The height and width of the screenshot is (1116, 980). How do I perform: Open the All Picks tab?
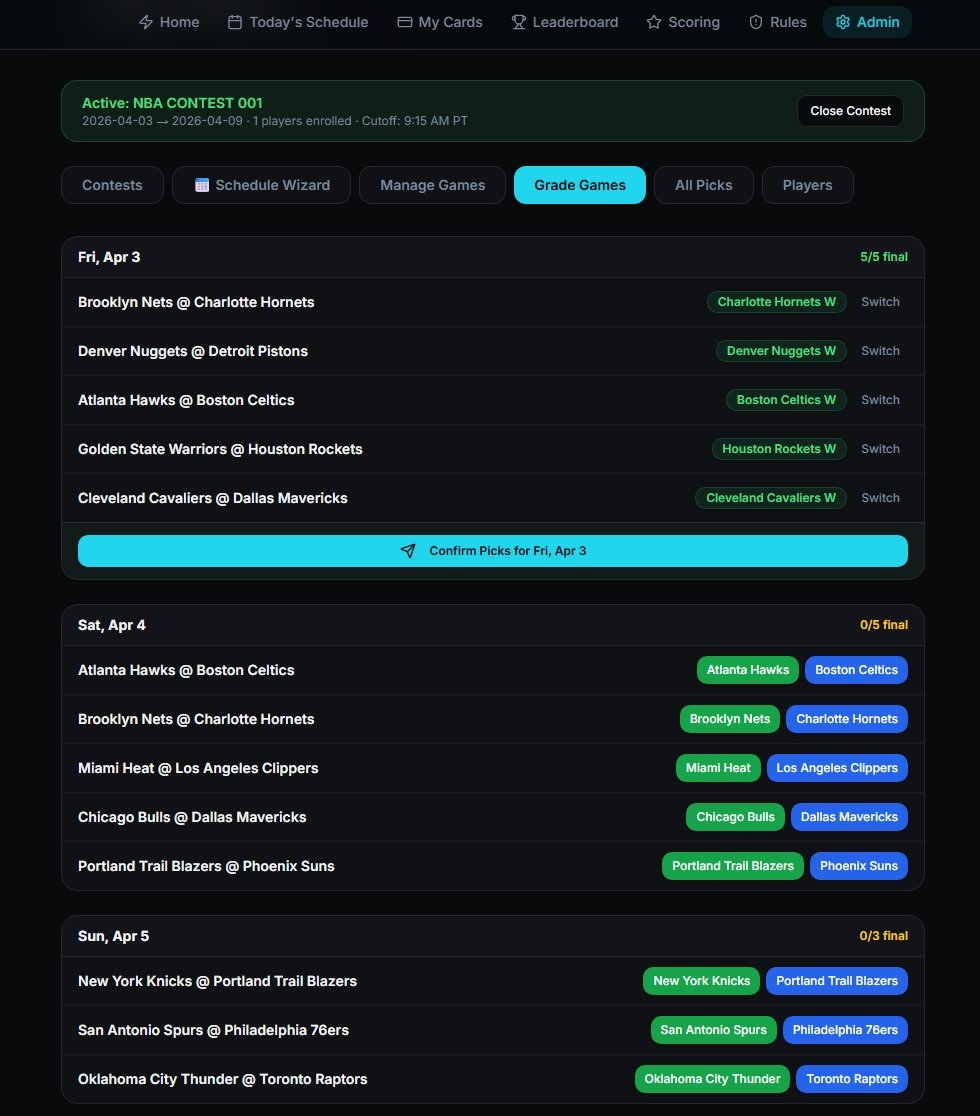tap(703, 185)
